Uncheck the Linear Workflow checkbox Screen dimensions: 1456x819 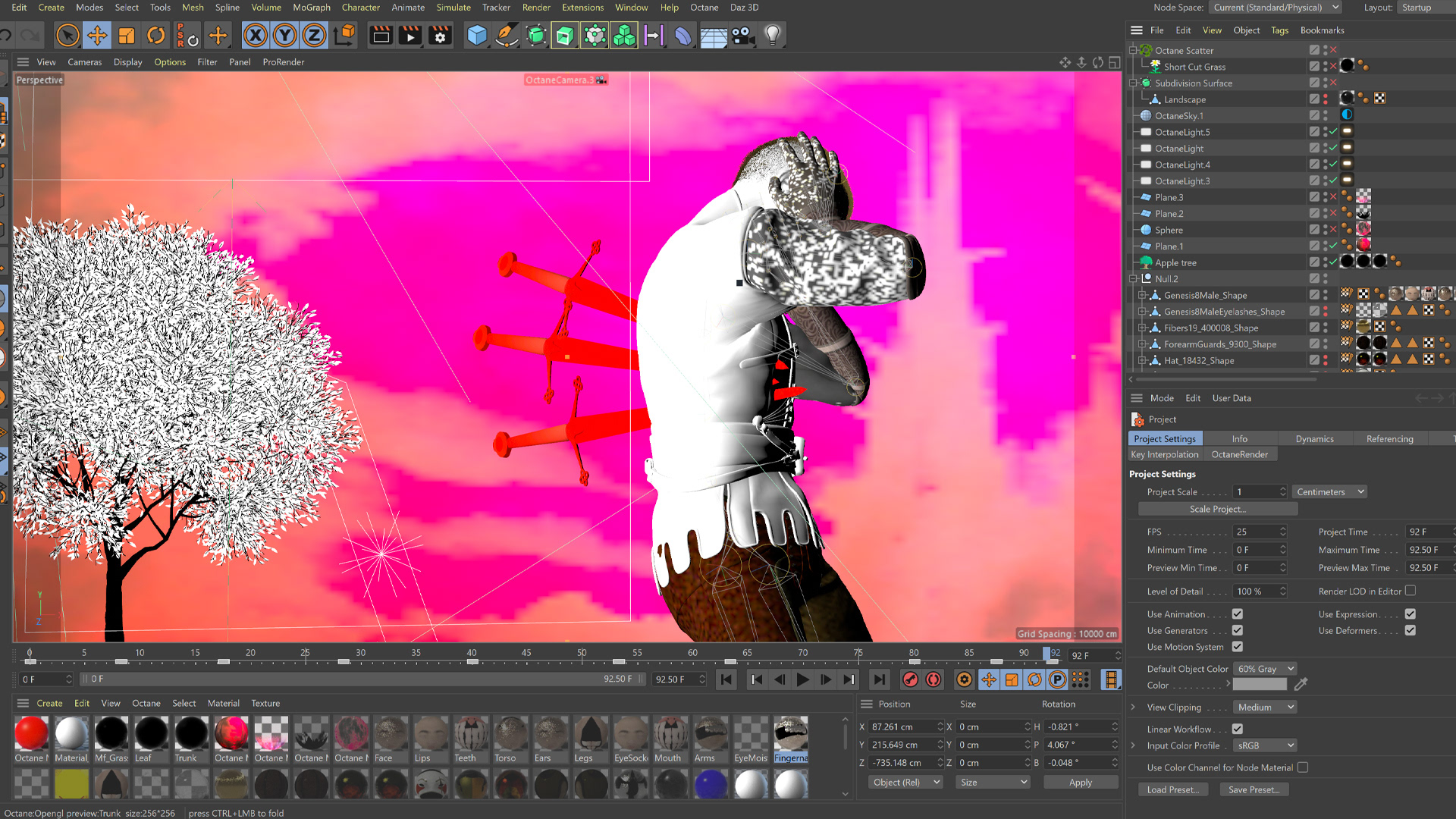(1238, 729)
